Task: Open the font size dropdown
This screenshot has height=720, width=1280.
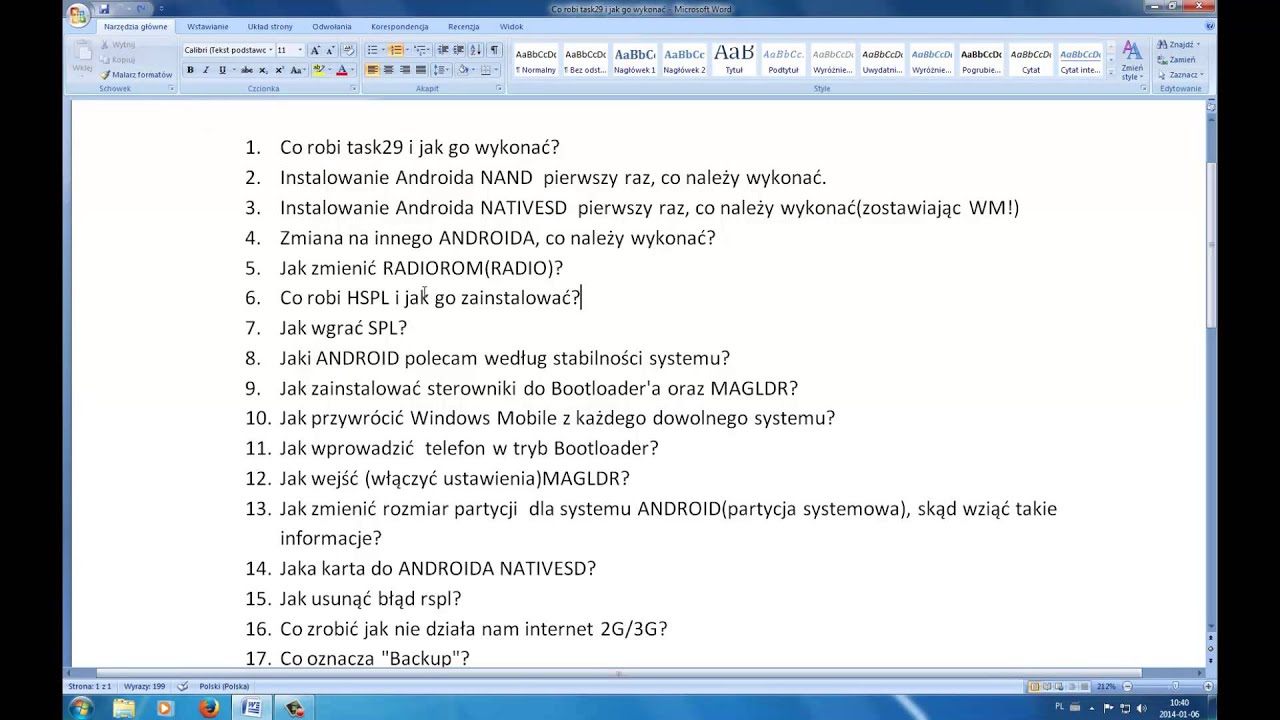Action: click(301, 50)
